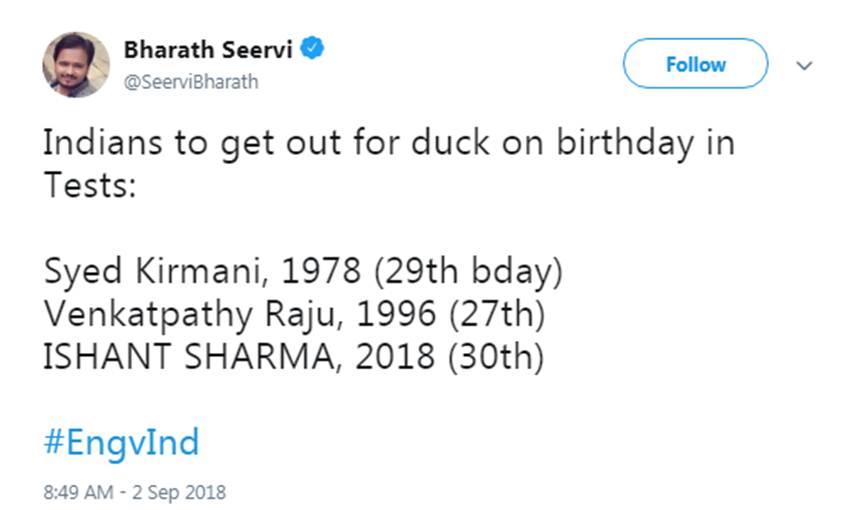Click the year 2018 after ISHANT SHARMA
This screenshot has width=850, height=510.
(x=404, y=357)
